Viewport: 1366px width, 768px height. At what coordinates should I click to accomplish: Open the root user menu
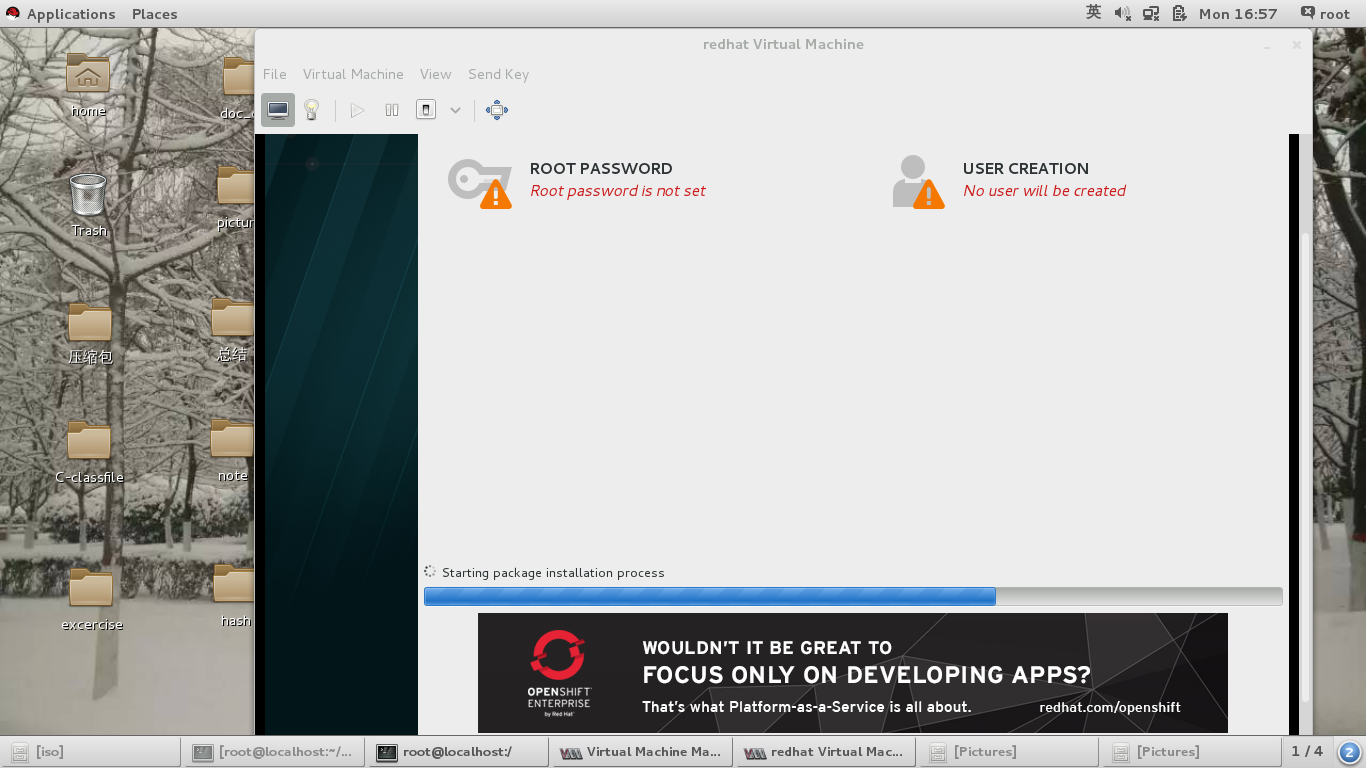click(1325, 14)
